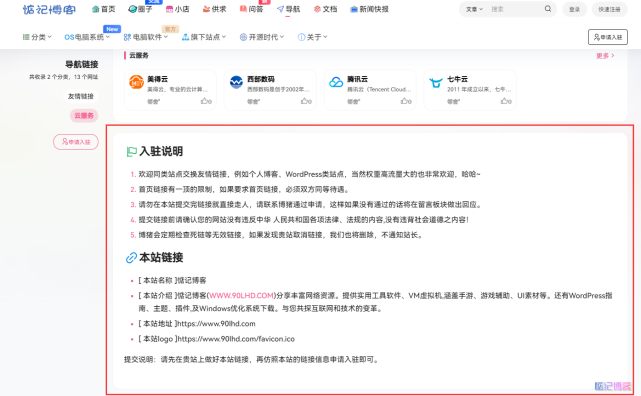The image size is (641, 396).
Task: Open the 问答 Q&A page
Action: [x=251, y=9]
